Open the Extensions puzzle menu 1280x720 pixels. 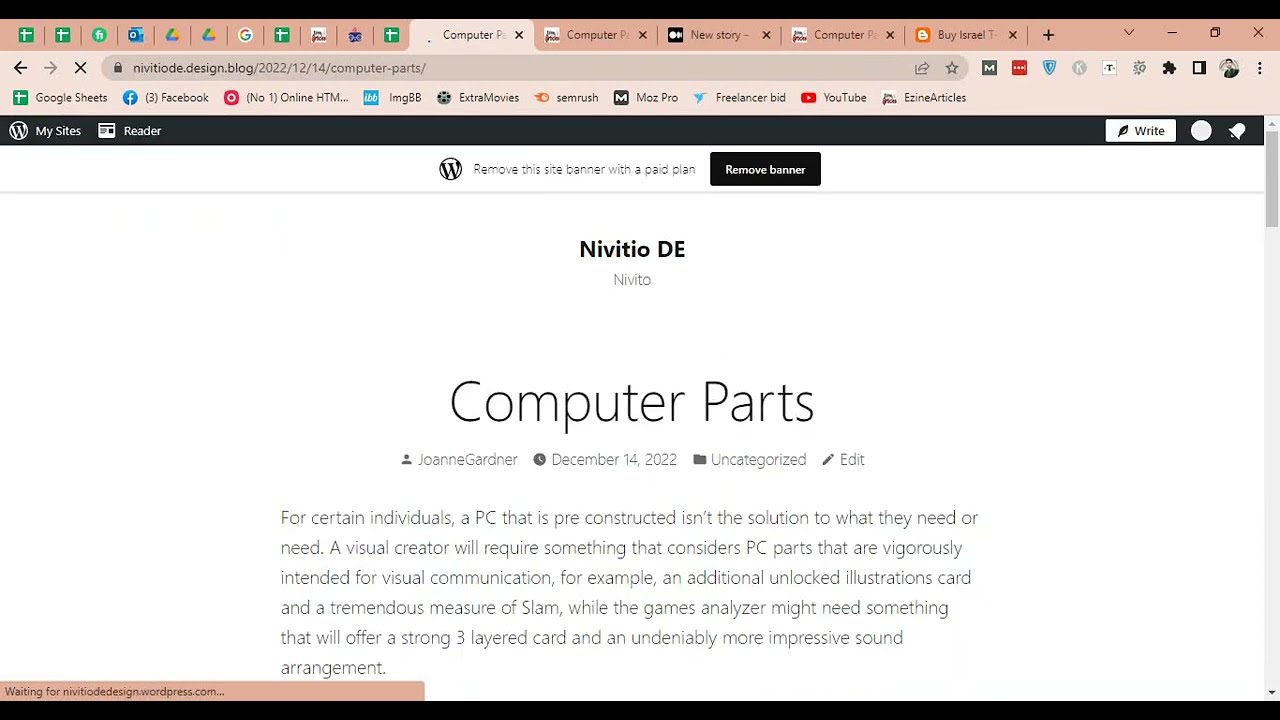pos(1169,68)
